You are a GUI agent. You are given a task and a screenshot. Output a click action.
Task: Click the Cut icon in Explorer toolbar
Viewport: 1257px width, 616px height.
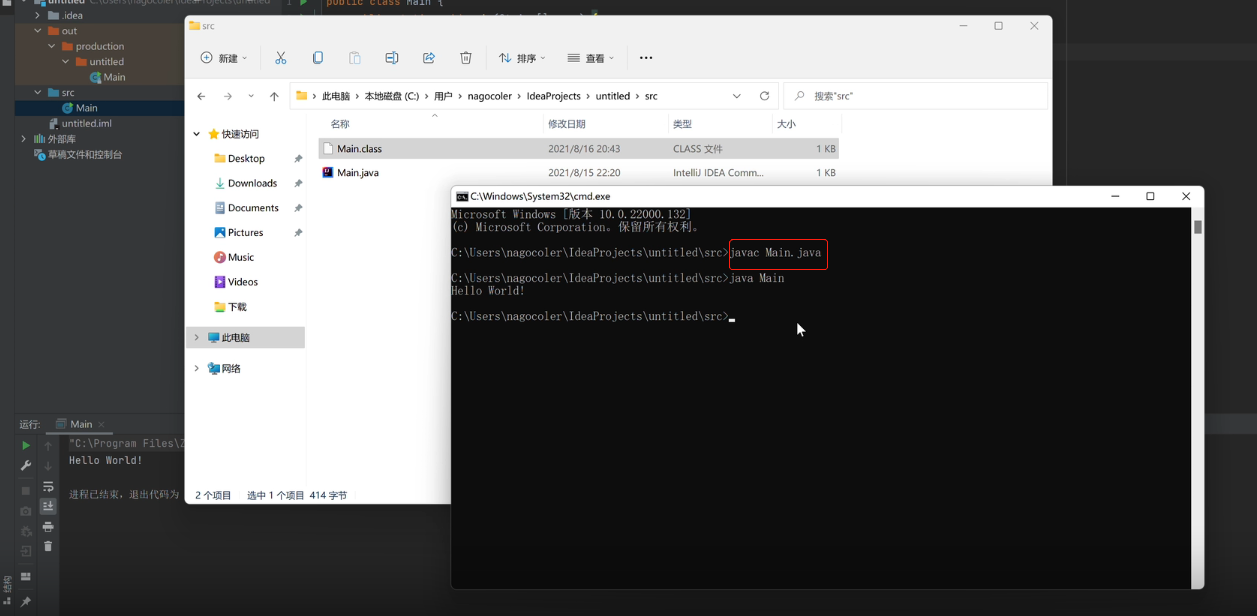click(x=281, y=58)
